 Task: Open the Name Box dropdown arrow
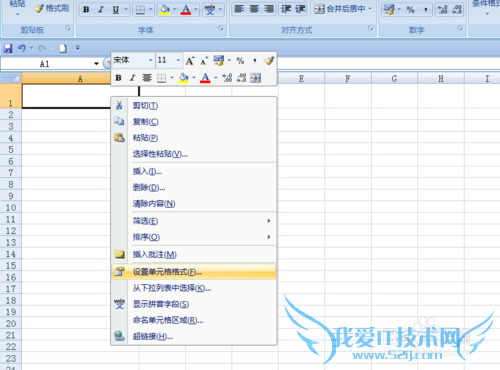tap(96, 64)
